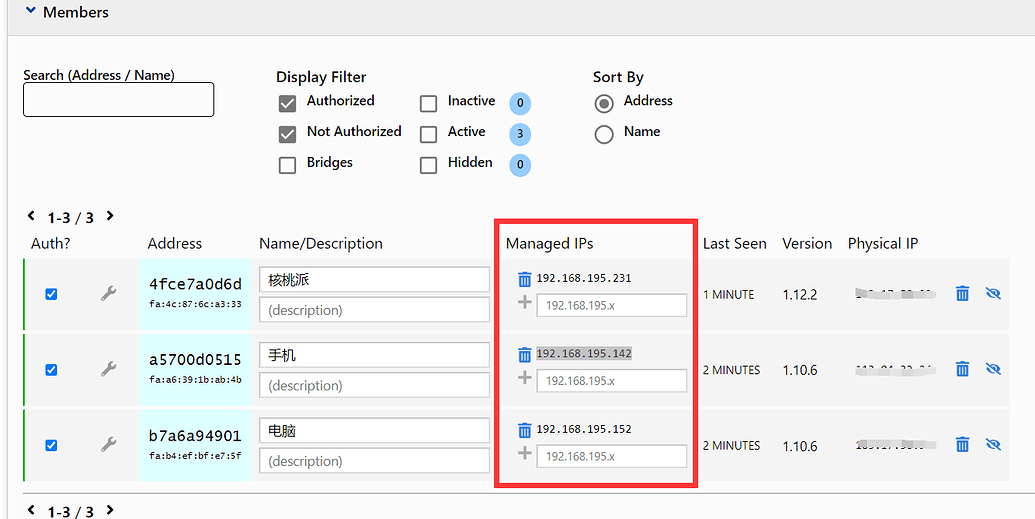
Task: Add managed IP for member 4fce7a0d6d
Action: 524,302
